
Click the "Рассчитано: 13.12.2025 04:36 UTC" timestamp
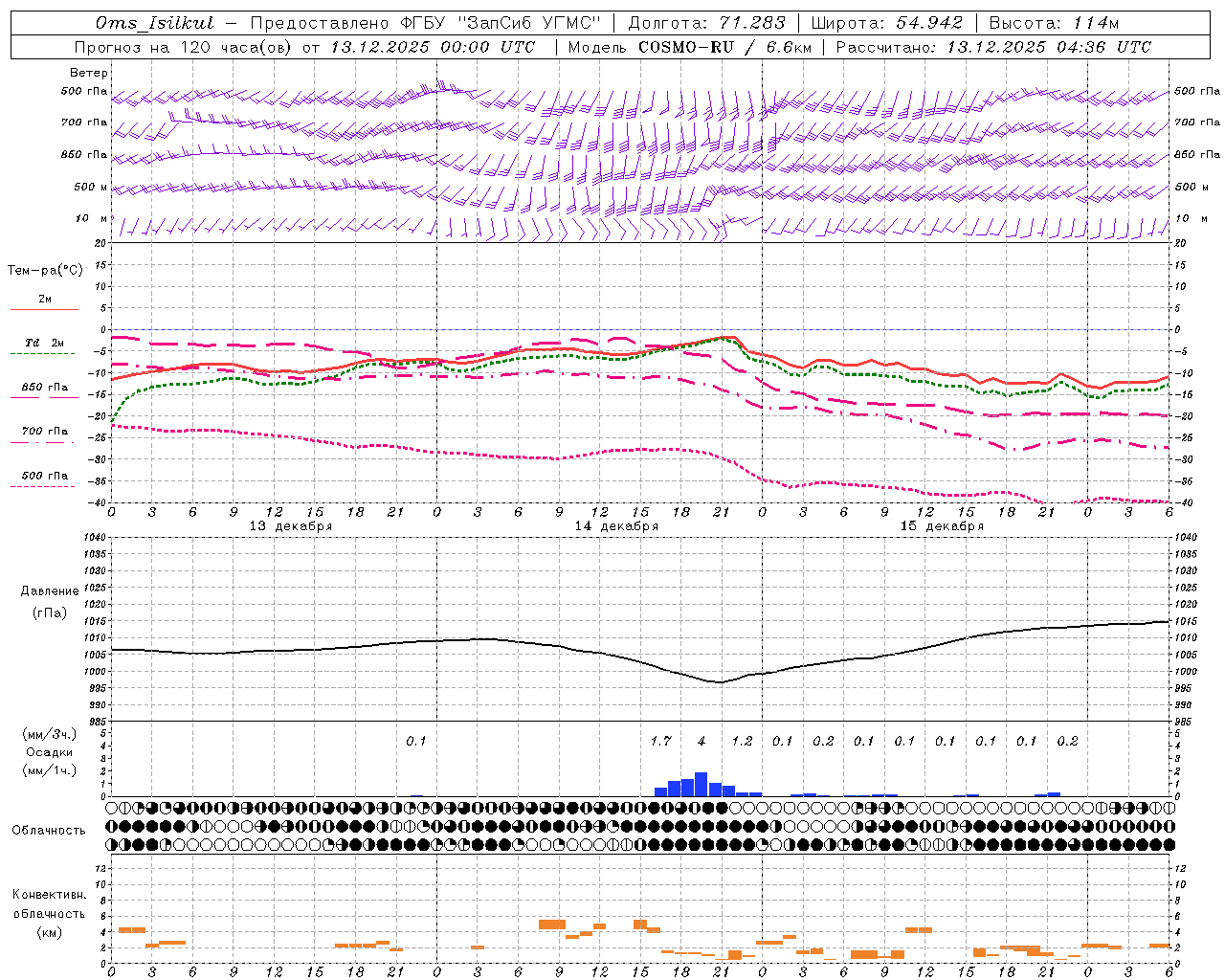click(x=993, y=47)
